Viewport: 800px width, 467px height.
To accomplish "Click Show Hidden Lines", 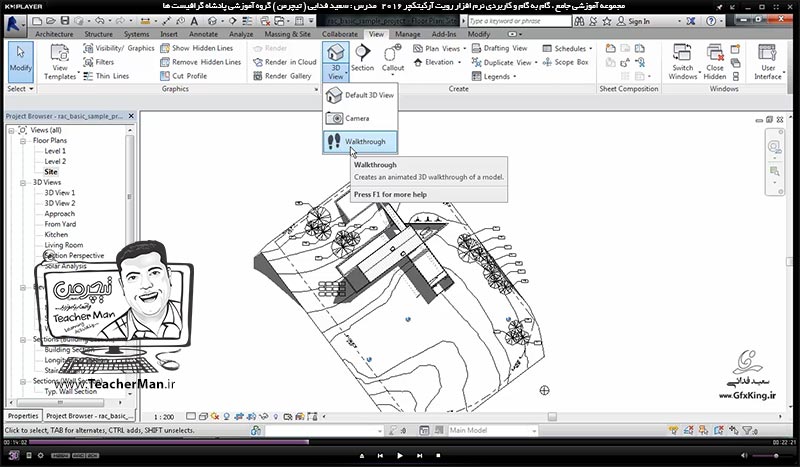I will 196,48.
